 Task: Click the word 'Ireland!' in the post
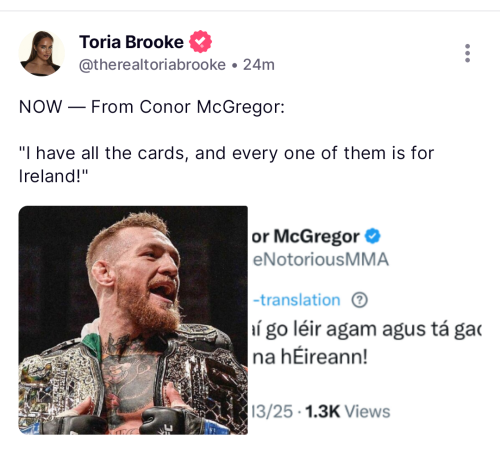coord(53,176)
